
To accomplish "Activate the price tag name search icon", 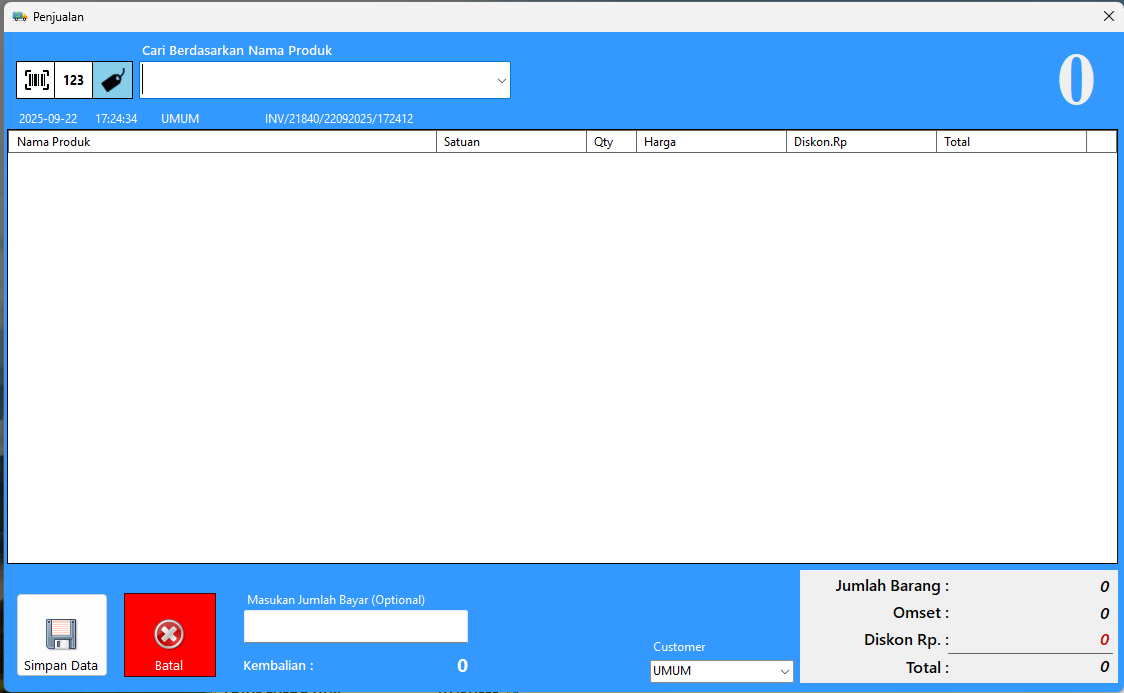I will coord(113,80).
